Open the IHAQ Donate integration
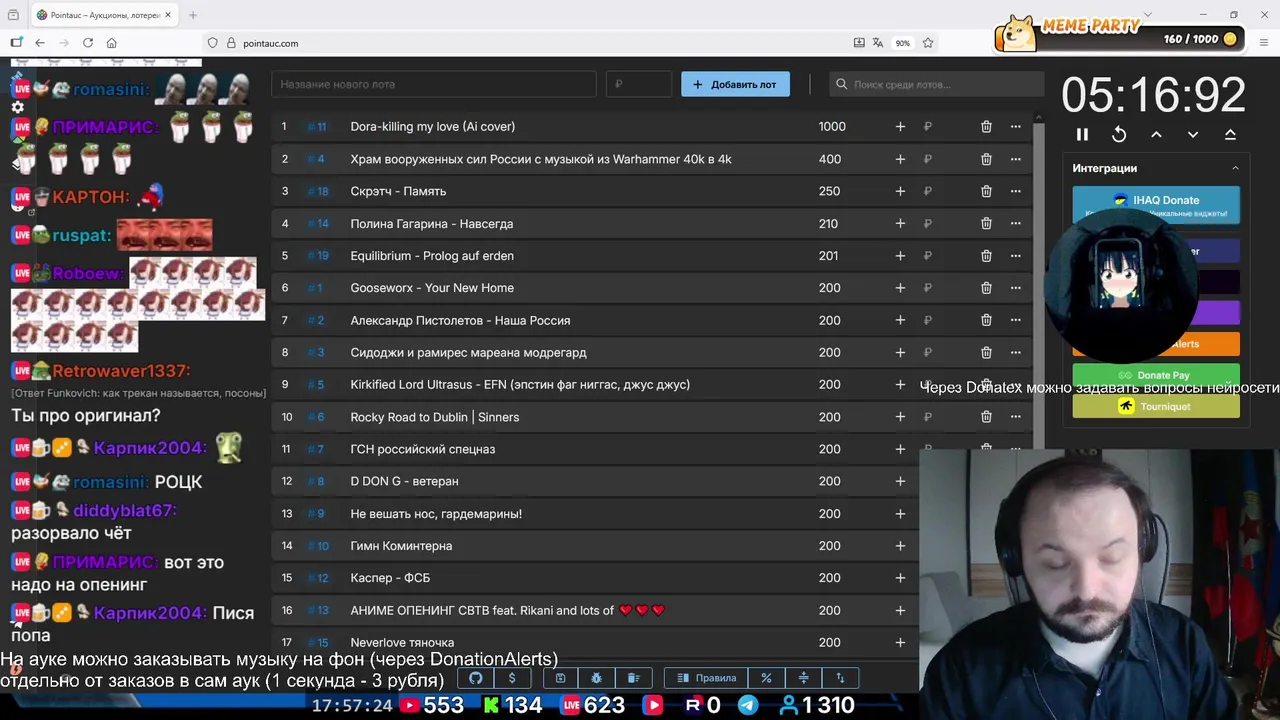The image size is (1280, 720). pos(1156,205)
